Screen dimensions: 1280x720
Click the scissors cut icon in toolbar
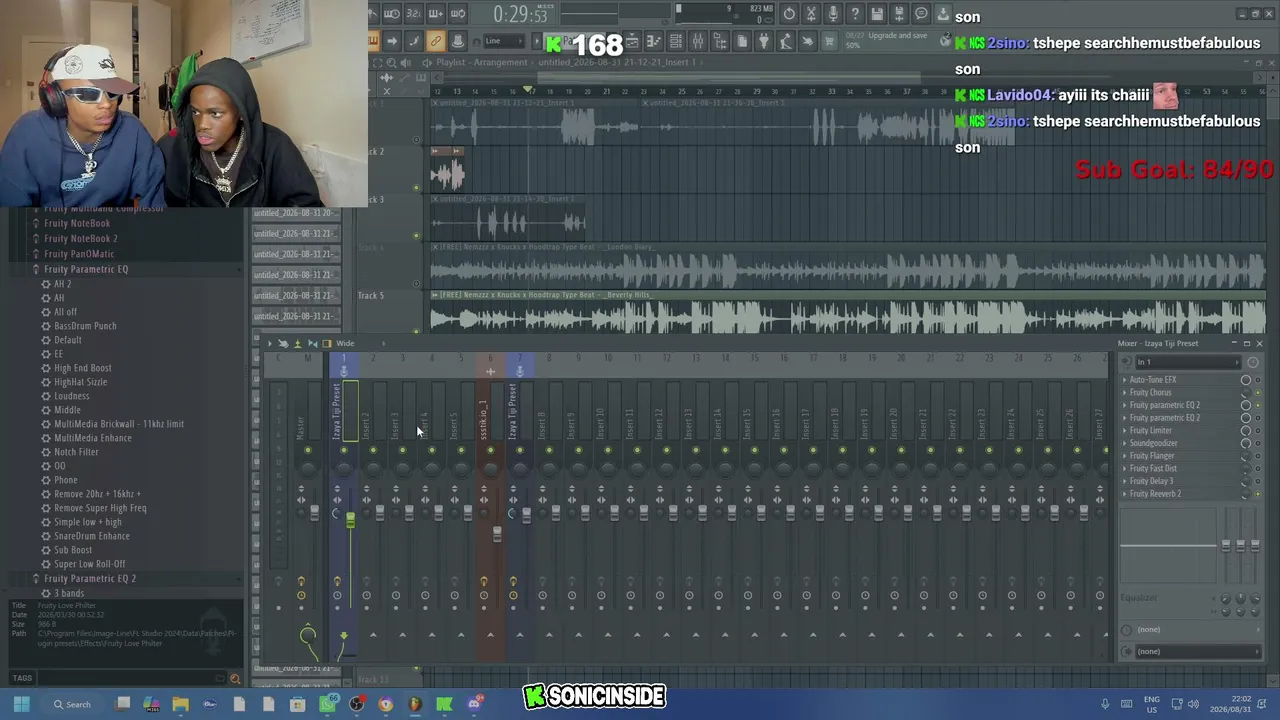point(811,14)
